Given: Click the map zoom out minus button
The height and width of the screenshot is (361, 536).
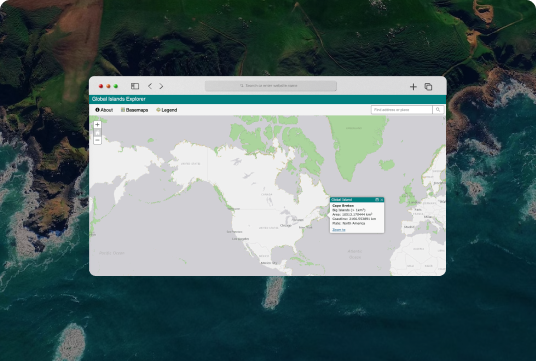Looking at the screenshot, I should (97, 141).
